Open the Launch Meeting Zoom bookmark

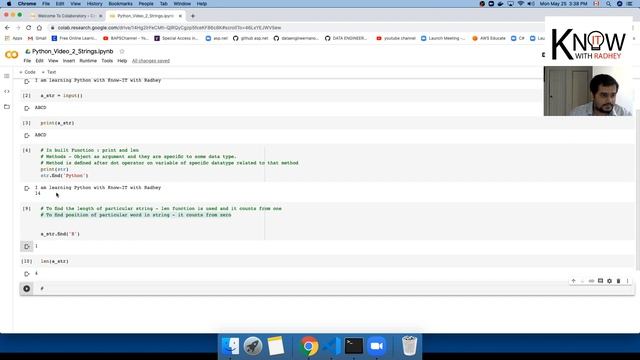[x=443, y=38]
